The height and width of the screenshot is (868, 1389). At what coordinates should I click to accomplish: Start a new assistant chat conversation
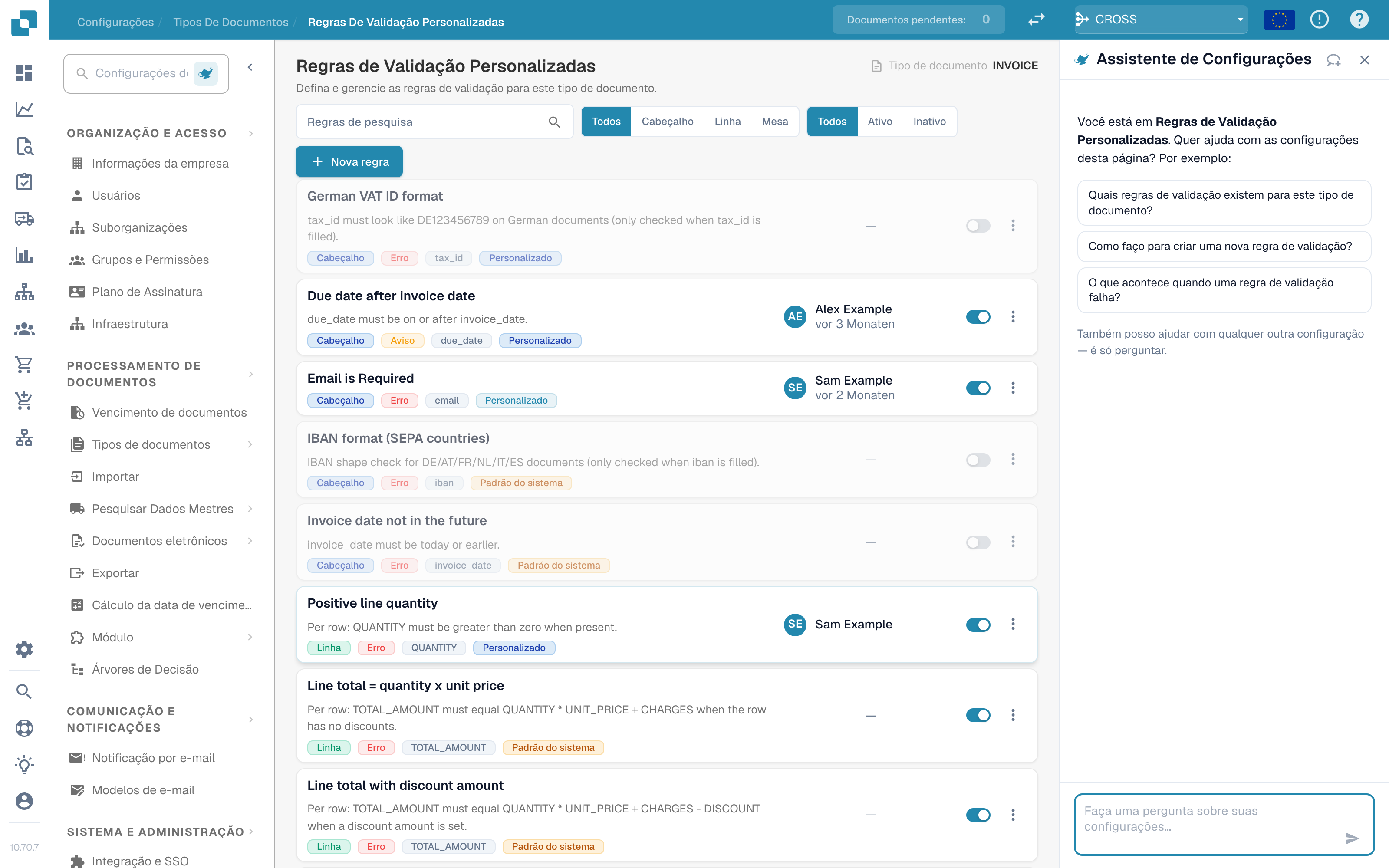1333,60
